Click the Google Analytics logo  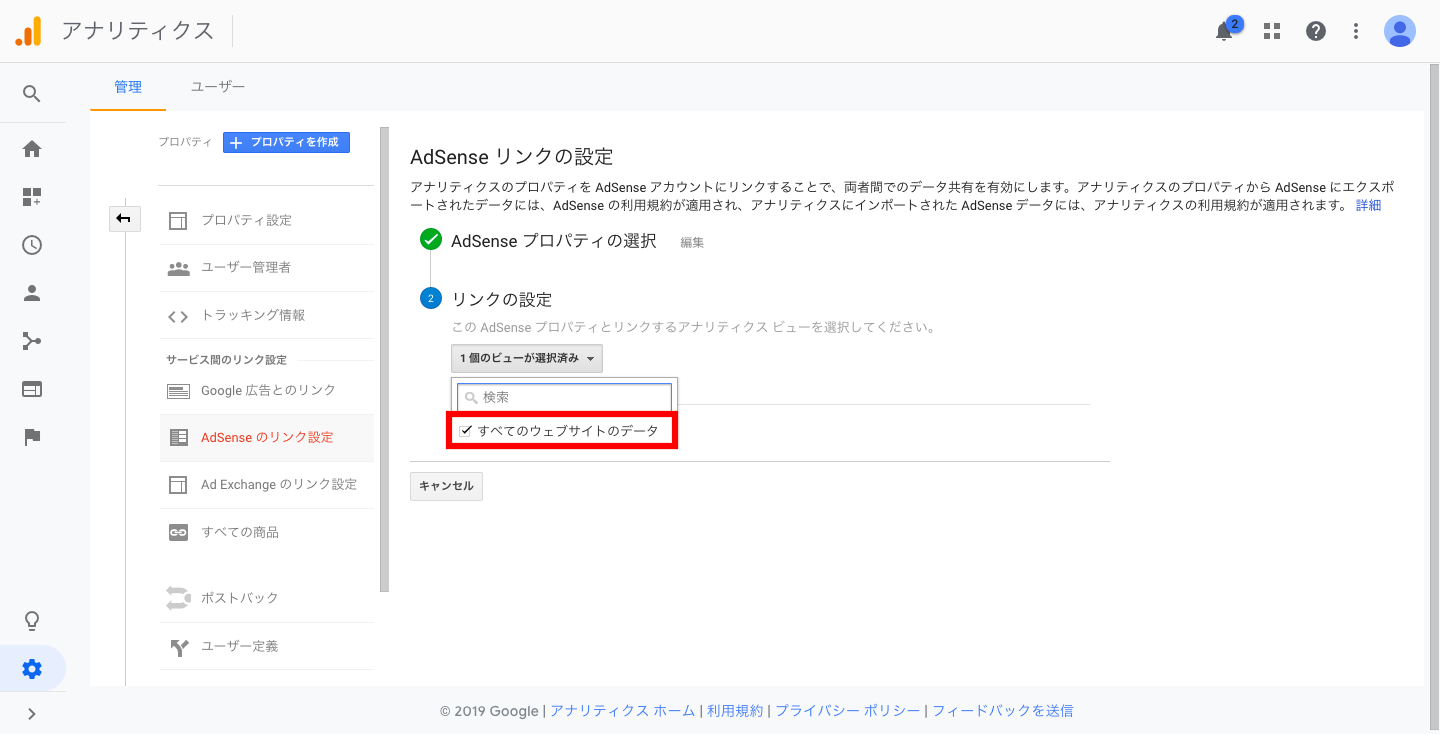point(28,31)
